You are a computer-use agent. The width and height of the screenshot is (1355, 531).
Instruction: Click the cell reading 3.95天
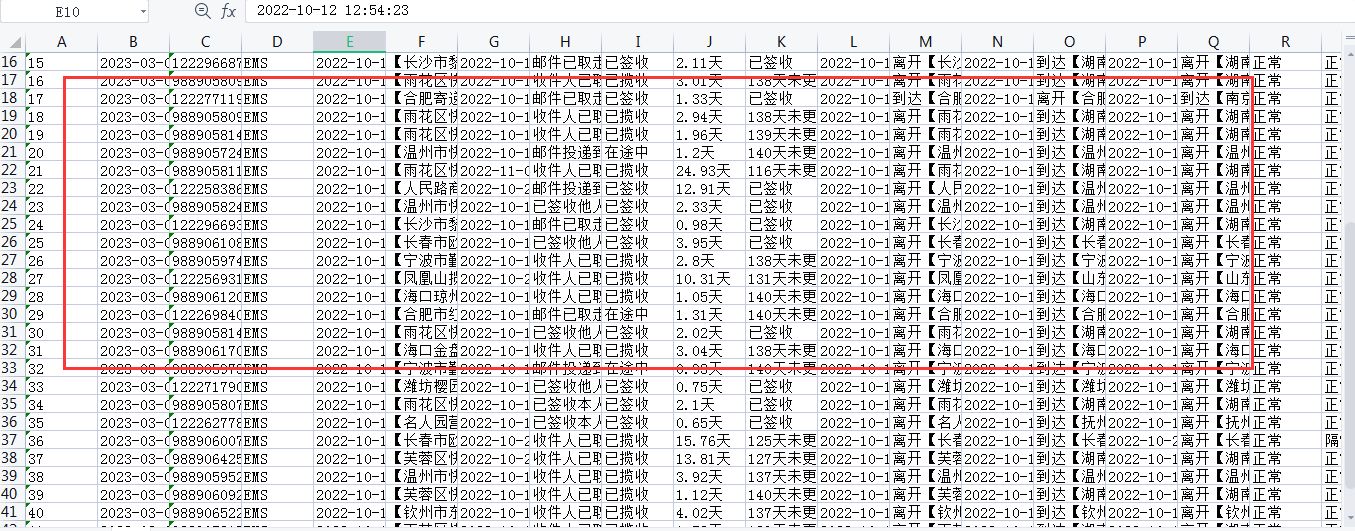[x=709, y=242]
